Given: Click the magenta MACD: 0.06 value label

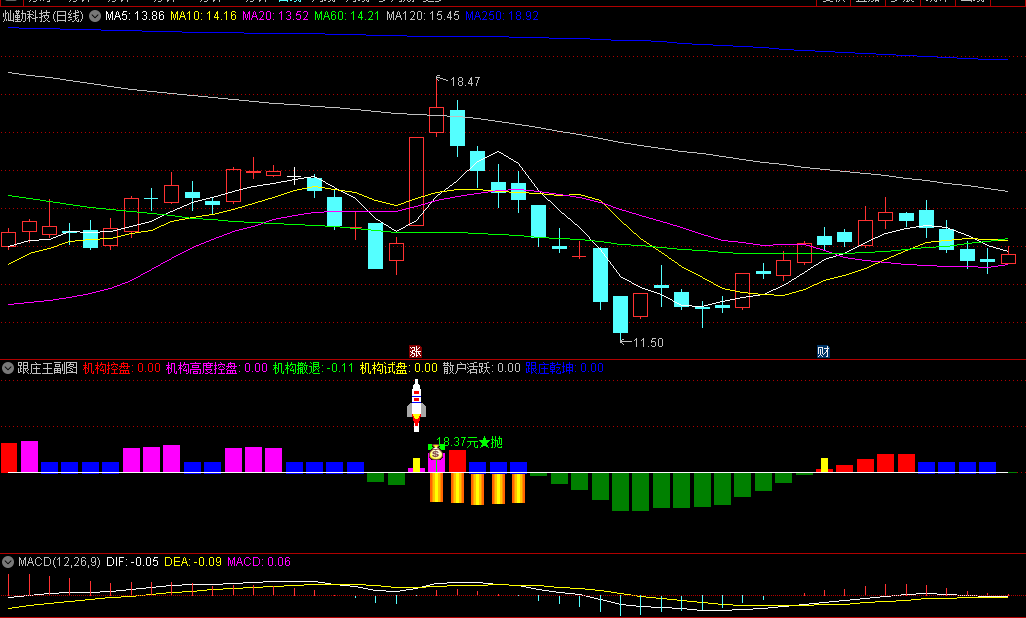Looking at the screenshot, I should [259, 562].
